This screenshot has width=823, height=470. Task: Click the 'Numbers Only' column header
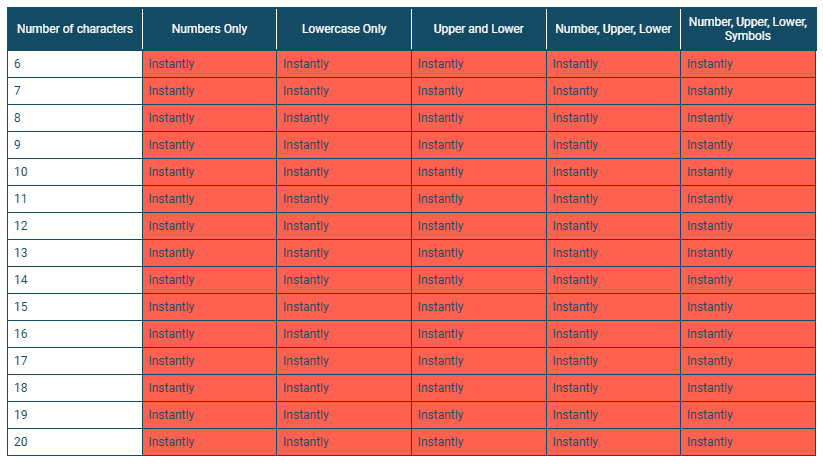pyautogui.click(x=209, y=29)
